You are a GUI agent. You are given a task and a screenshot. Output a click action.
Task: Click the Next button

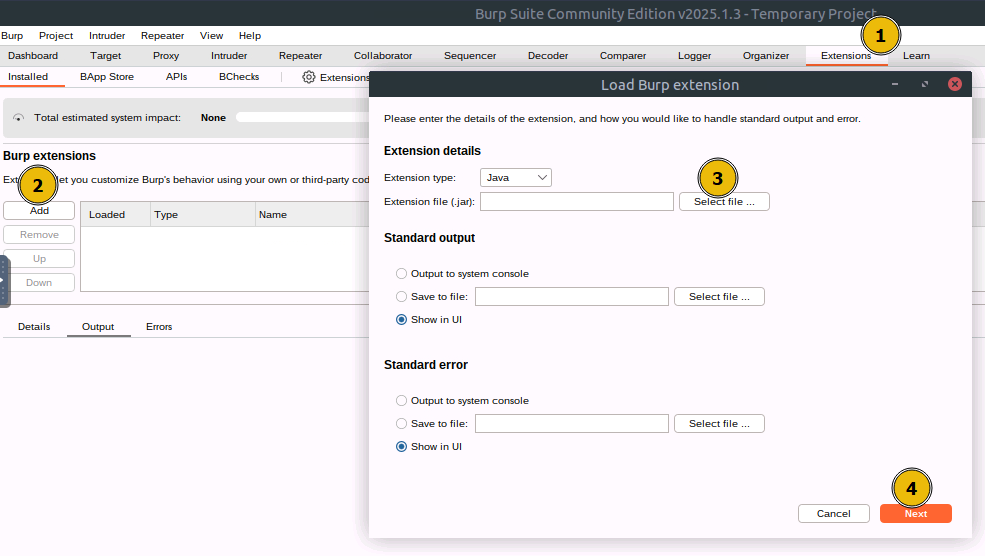click(916, 513)
